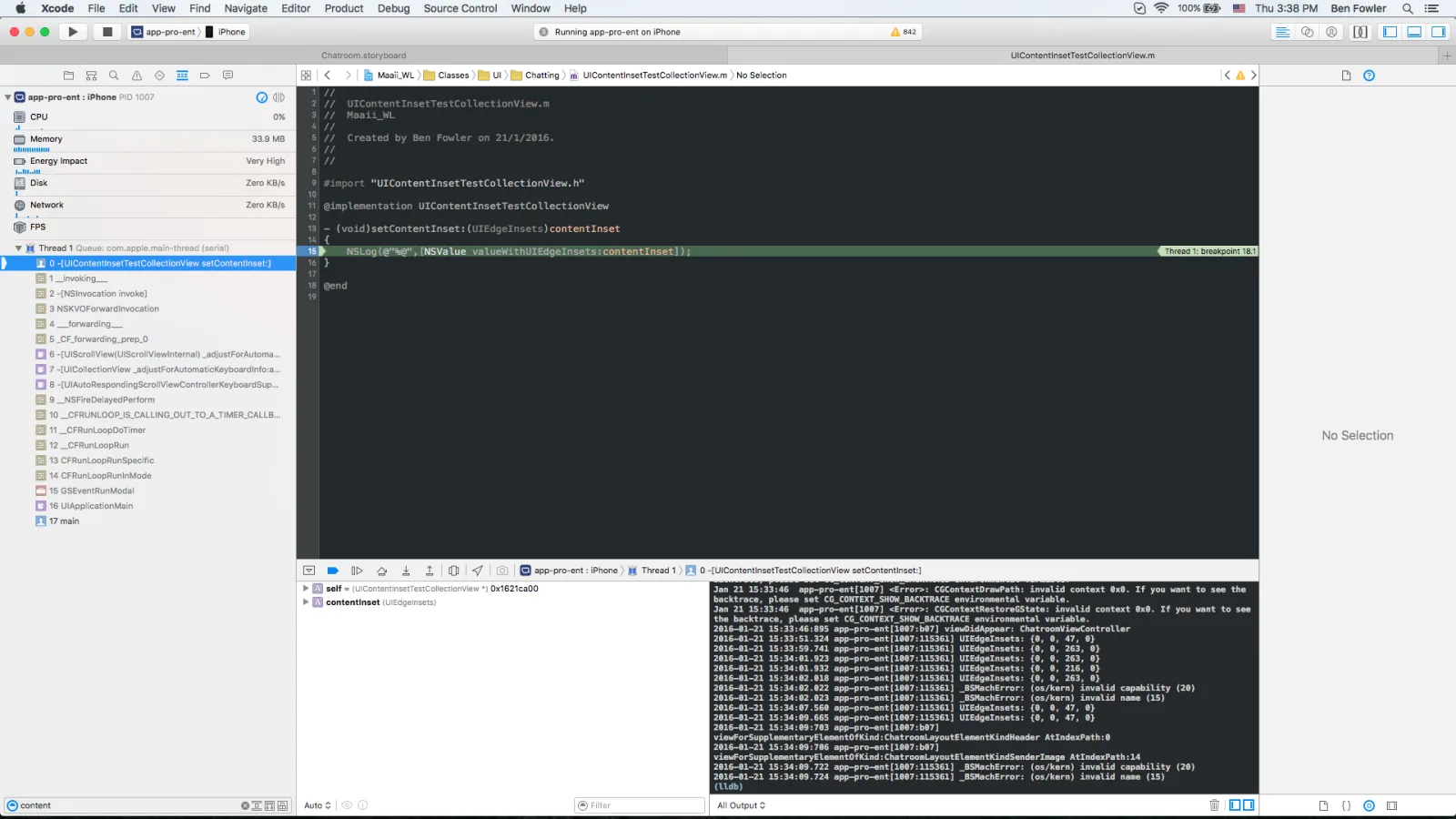Image resolution: width=1456 pixels, height=819 pixels.
Task: Open the app-pro-ent scheme selector
Action: pos(164,32)
